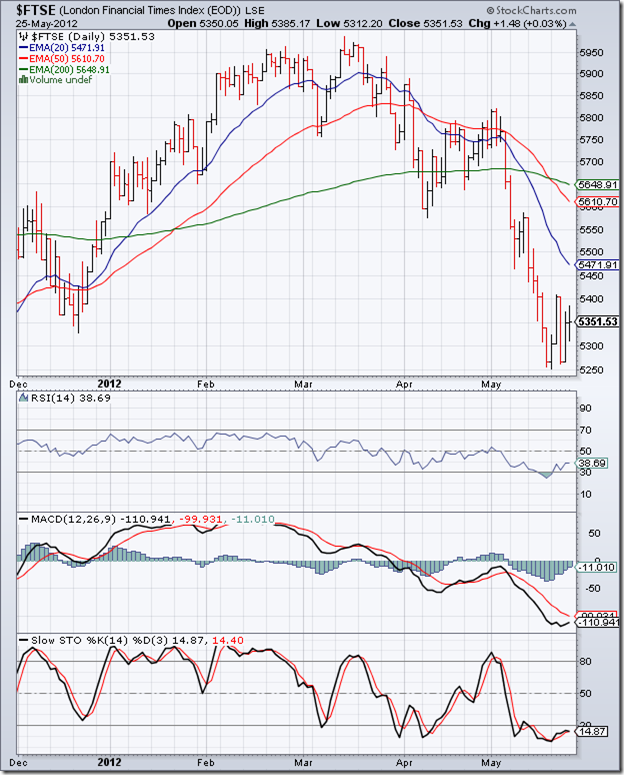Click the 5610.70 EMA(50) axis label
The width and height of the screenshot is (624, 775).
[x=597, y=202]
